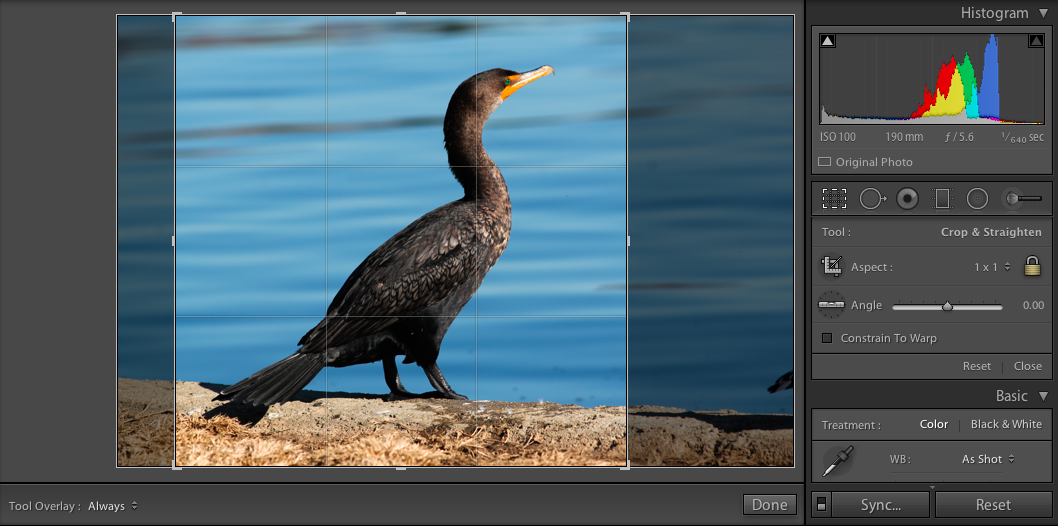The height and width of the screenshot is (526, 1058).
Task: Toggle the aspect ratio lock
Action: click(x=1032, y=266)
